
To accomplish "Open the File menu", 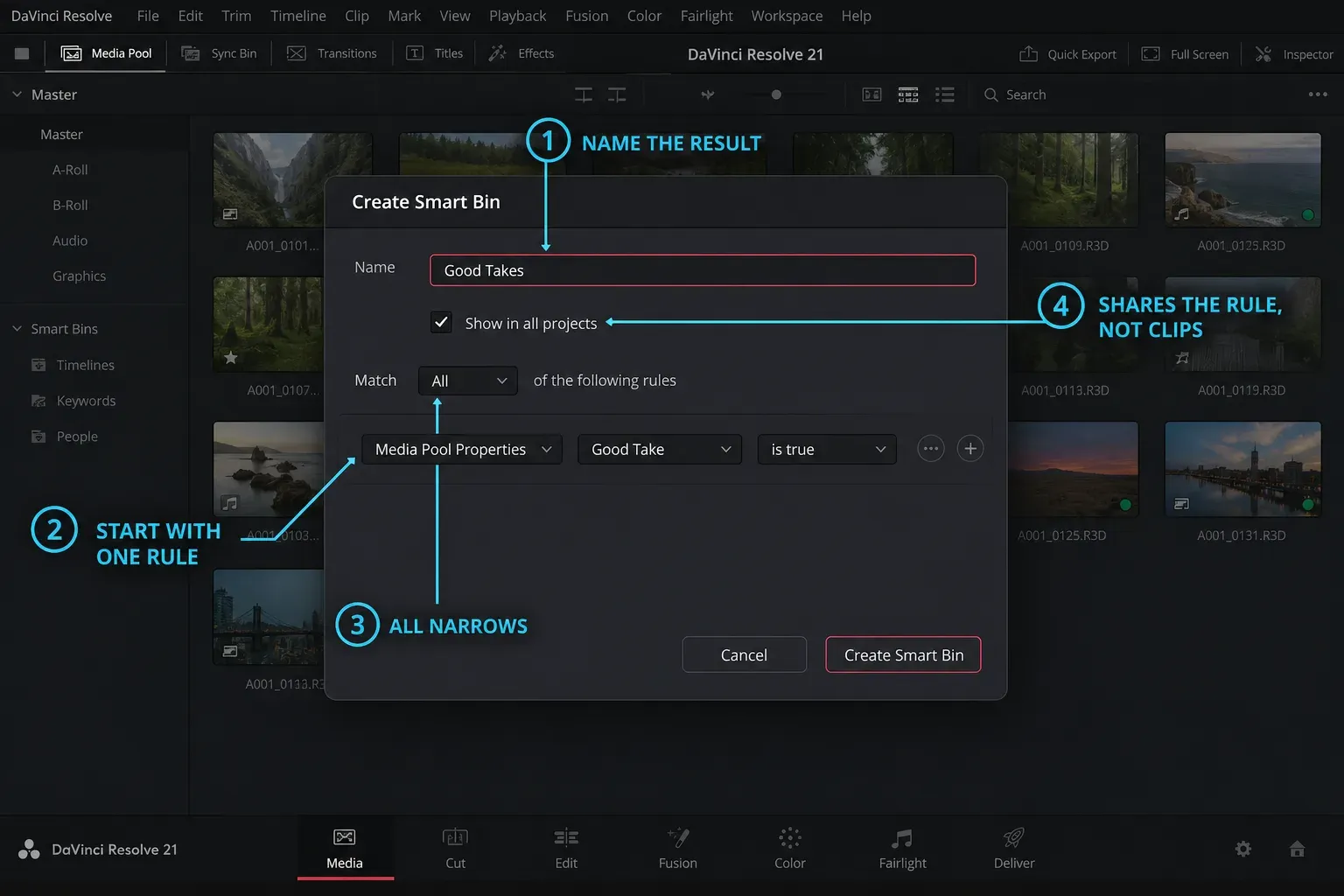I will click(x=148, y=16).
